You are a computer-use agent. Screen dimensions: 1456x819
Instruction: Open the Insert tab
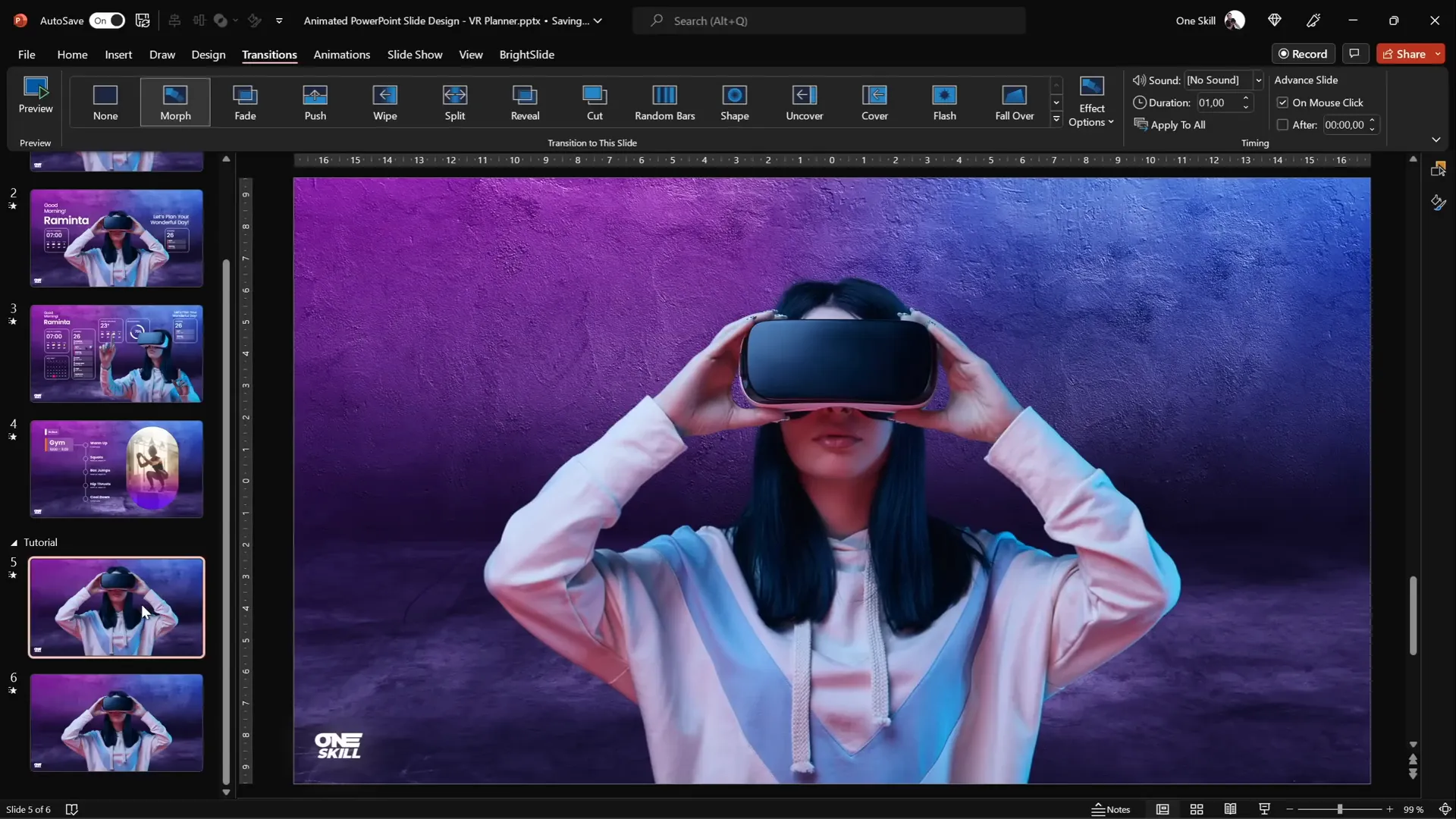[x=118, y=55]
